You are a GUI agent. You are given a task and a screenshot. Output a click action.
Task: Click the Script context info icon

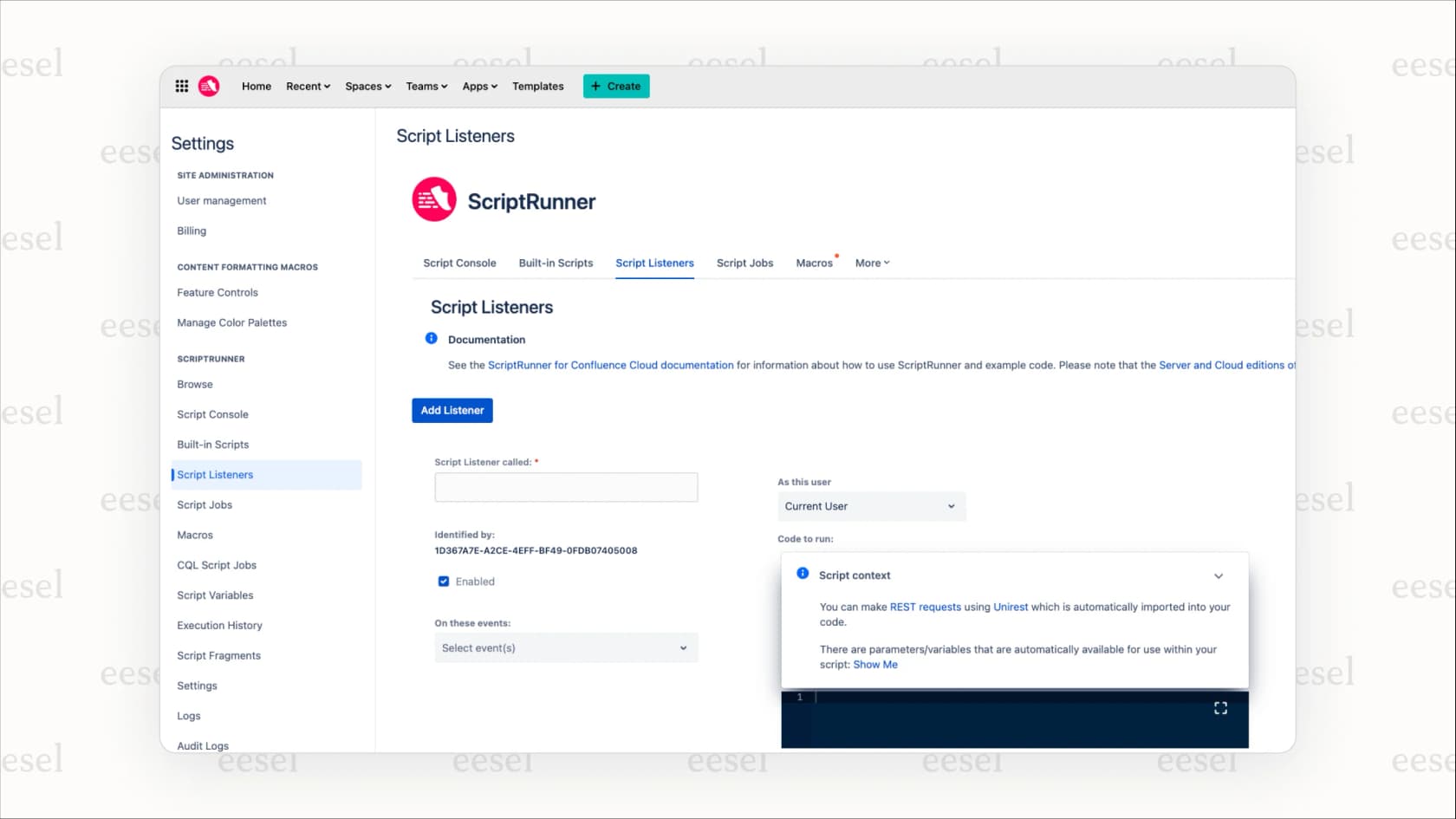803,574
